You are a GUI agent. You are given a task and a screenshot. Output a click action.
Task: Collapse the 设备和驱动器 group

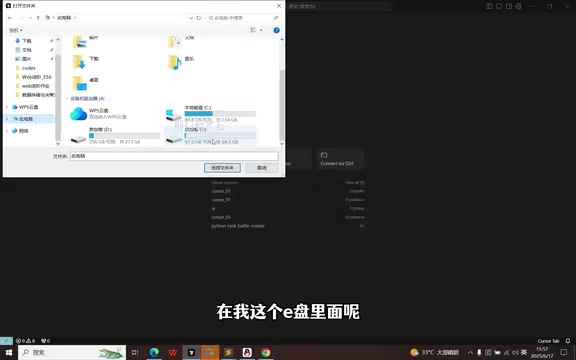point(67,98)
